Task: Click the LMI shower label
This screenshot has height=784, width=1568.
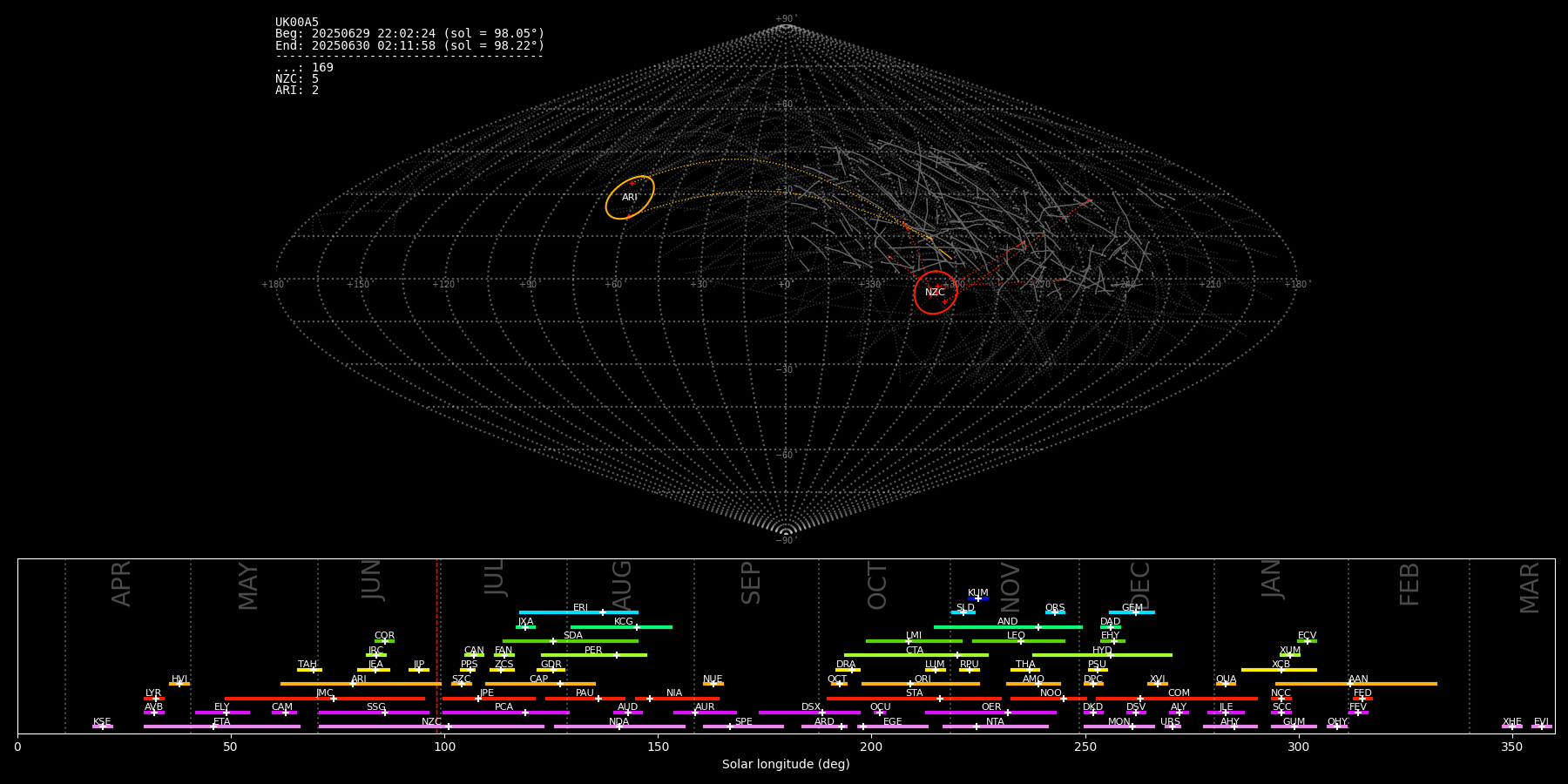Action: click(914, 636)
